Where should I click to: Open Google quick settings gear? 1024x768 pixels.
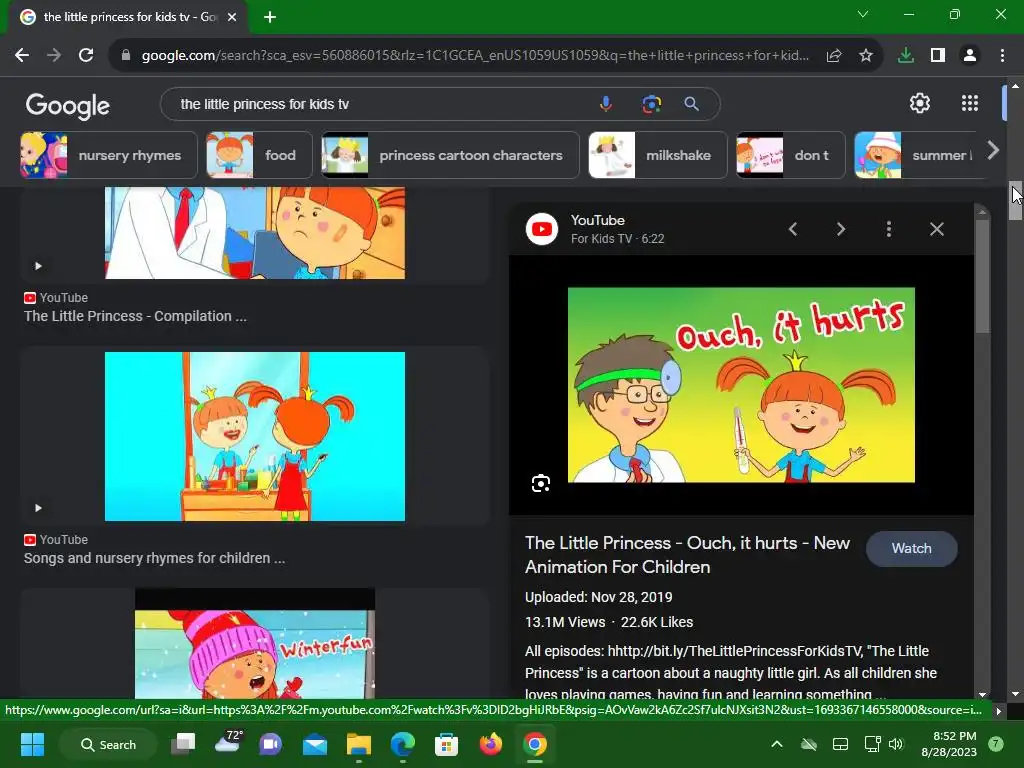[920, 103]
